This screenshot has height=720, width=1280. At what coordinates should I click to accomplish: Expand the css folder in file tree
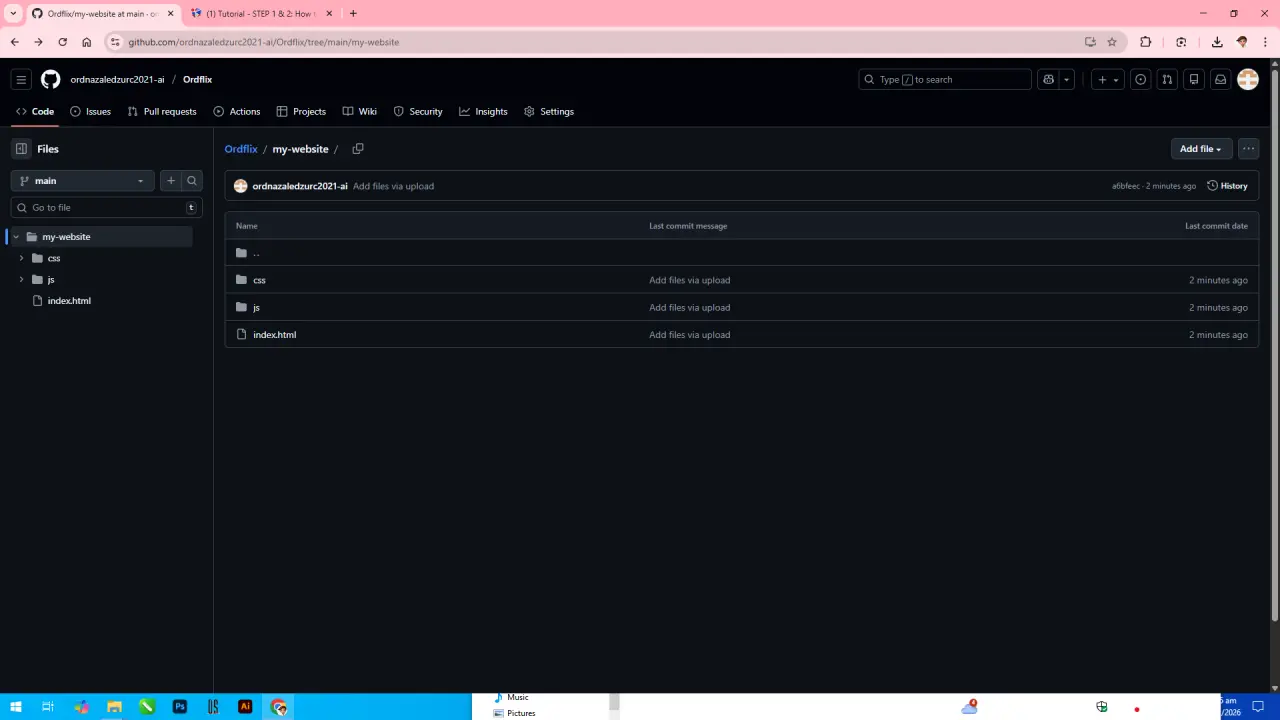[21, 258]
